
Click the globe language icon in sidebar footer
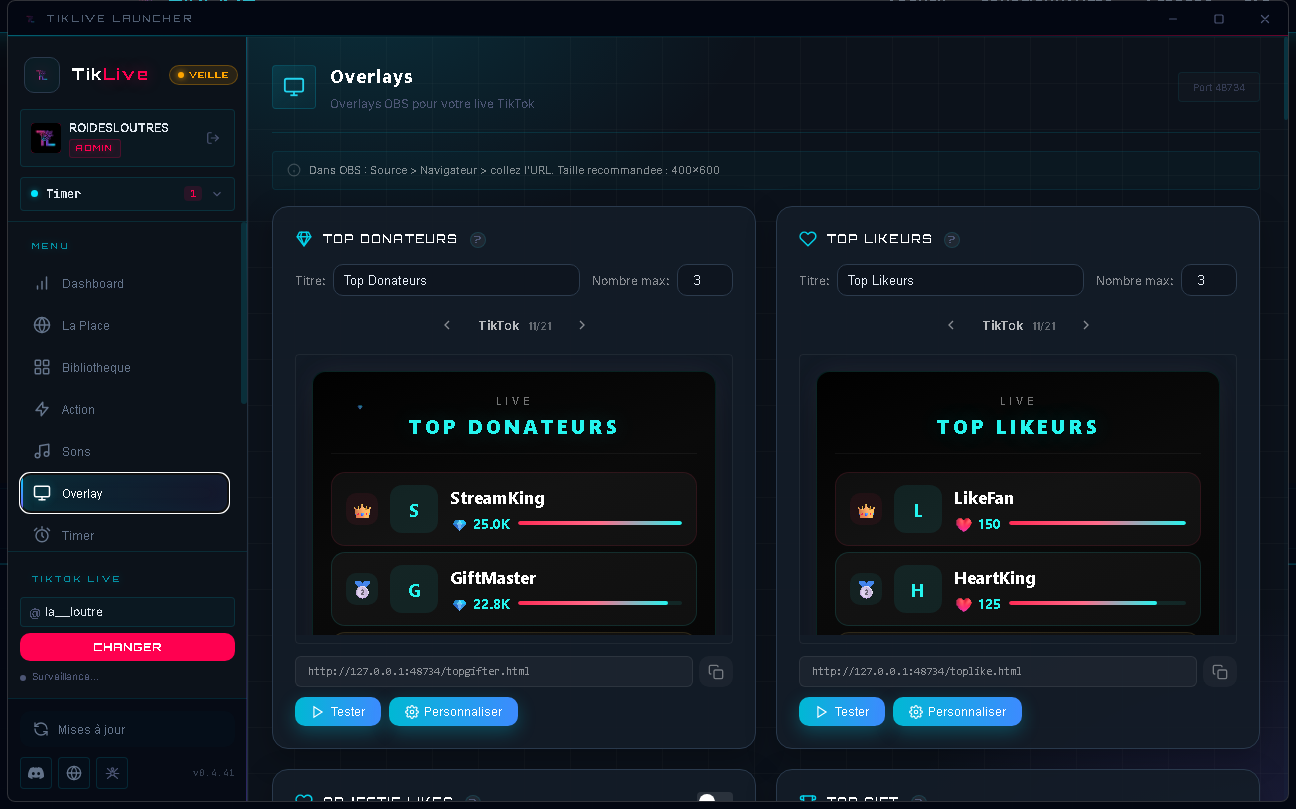[x=74, y=773]
